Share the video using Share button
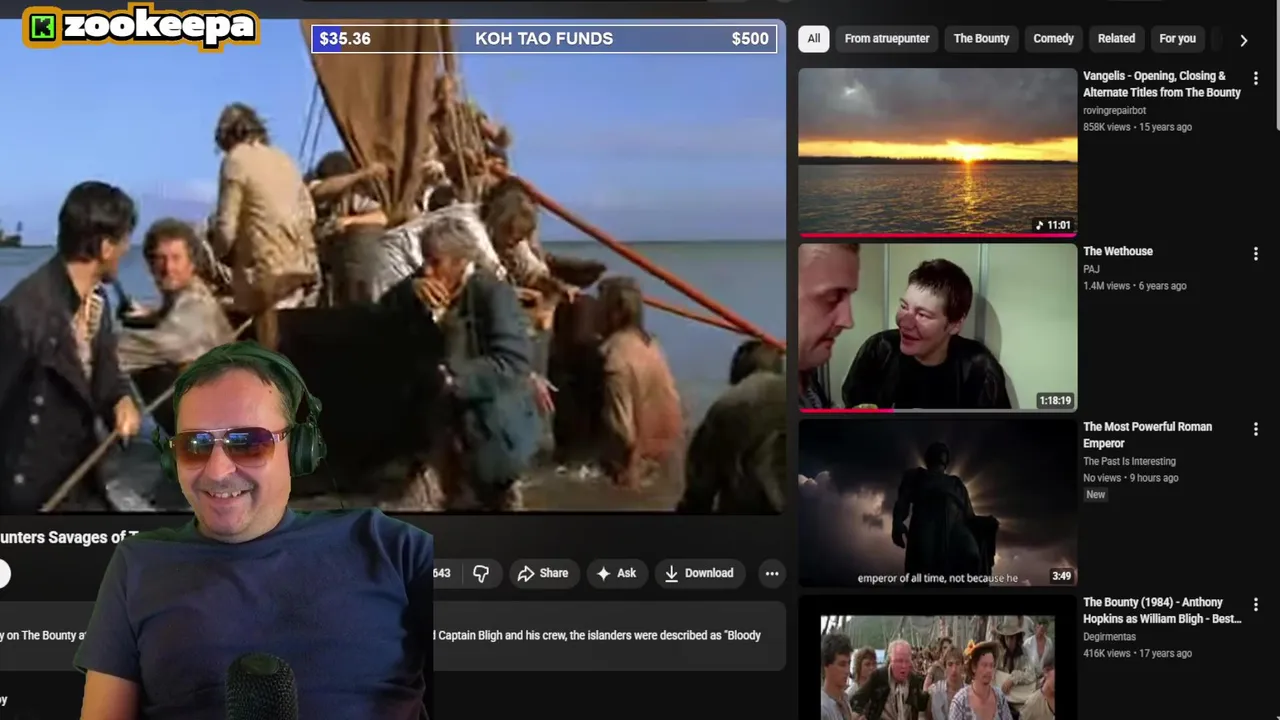The height and width of the screenshot is (720, 1280). 542,573
